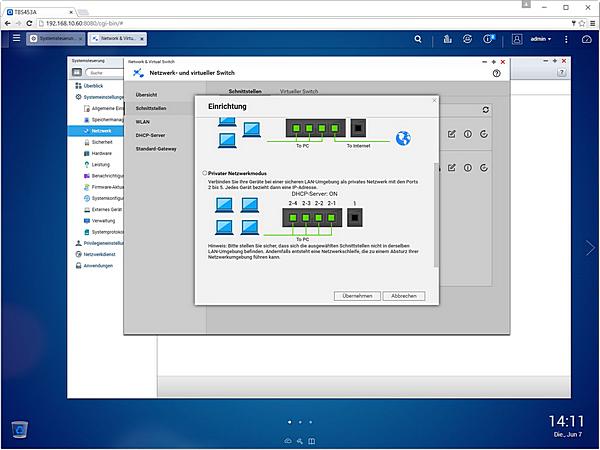The image size is (600, 450).
Task: Switch to Virtueller Switch tab
Action: [x=299, y=91]
